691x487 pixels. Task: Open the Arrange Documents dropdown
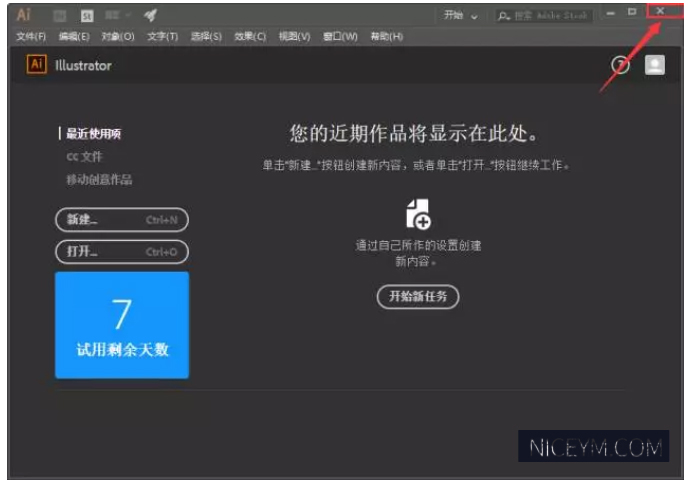(118, 15)
